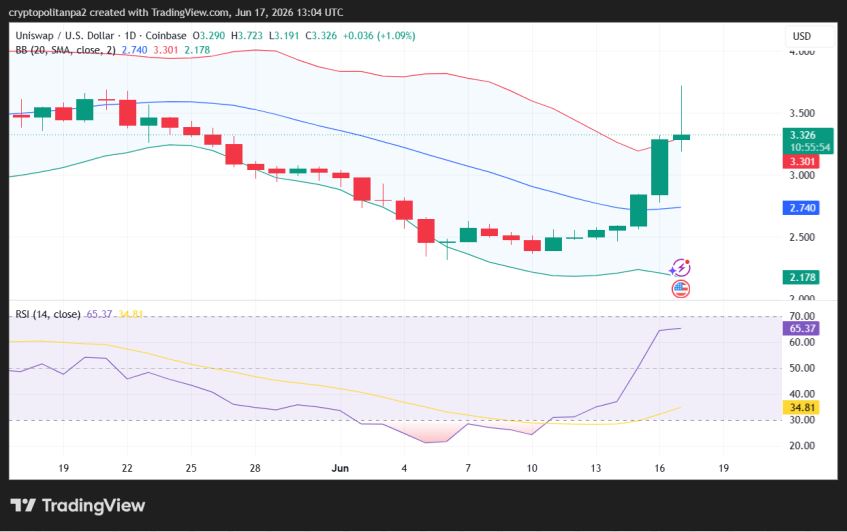This screenshot has width=847, height=532.
Task: Click the 10:55:54 countdown timer label
Action: point(810,147)
